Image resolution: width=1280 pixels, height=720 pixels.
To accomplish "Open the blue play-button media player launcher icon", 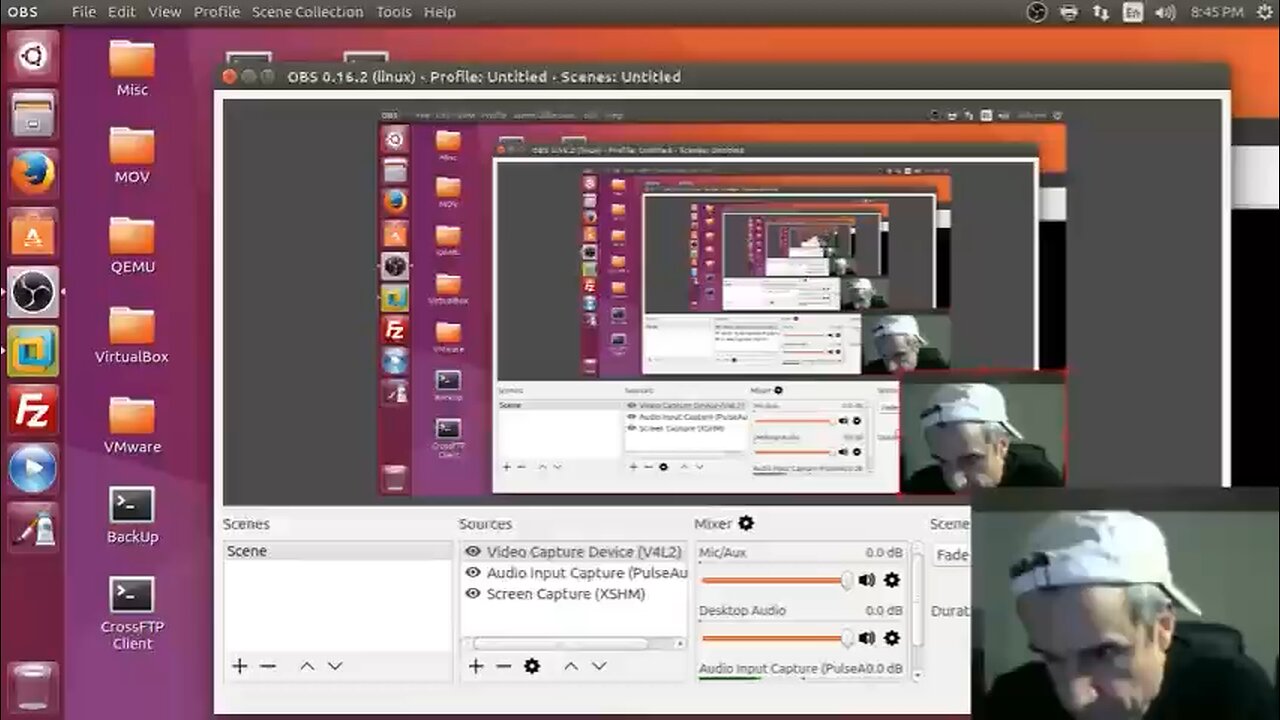I will pos(33,469).
